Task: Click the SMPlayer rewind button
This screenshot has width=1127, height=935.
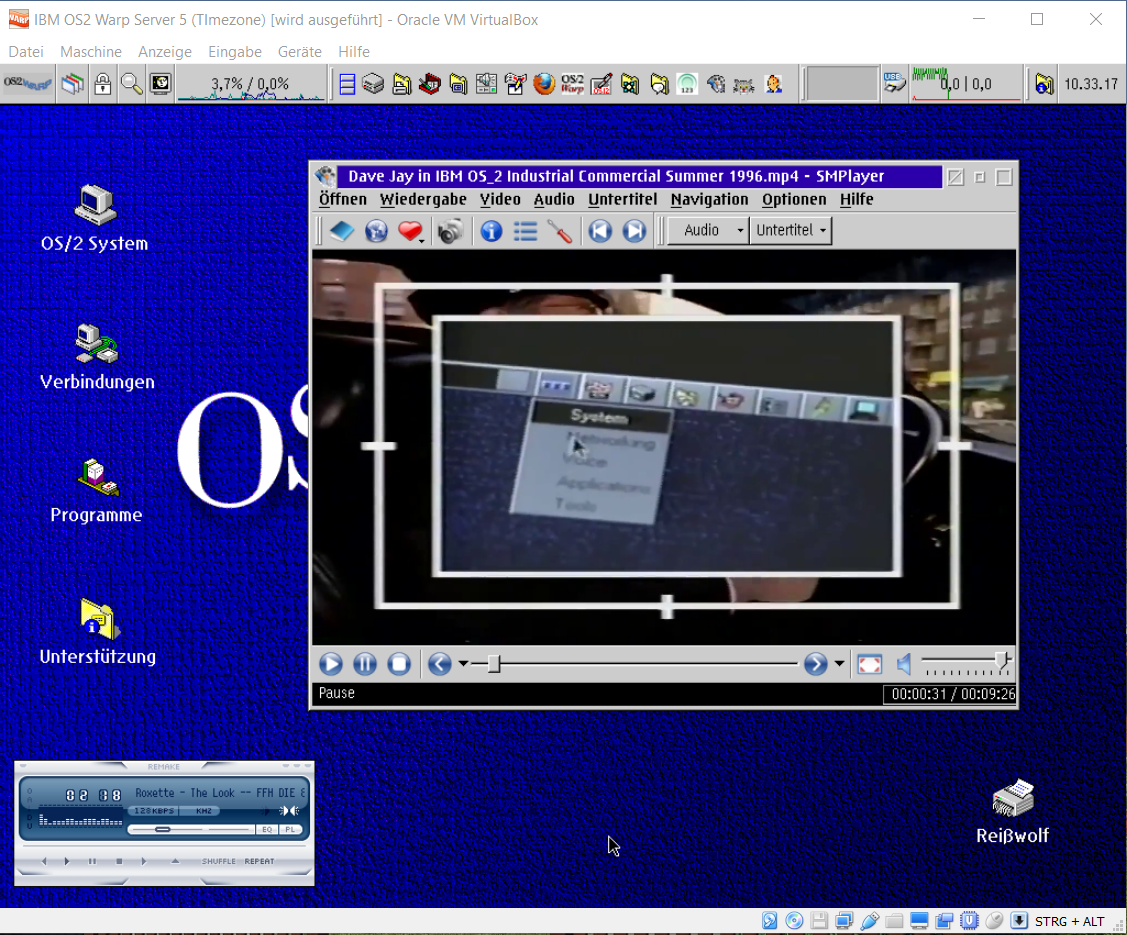Action: pos(440,664)
